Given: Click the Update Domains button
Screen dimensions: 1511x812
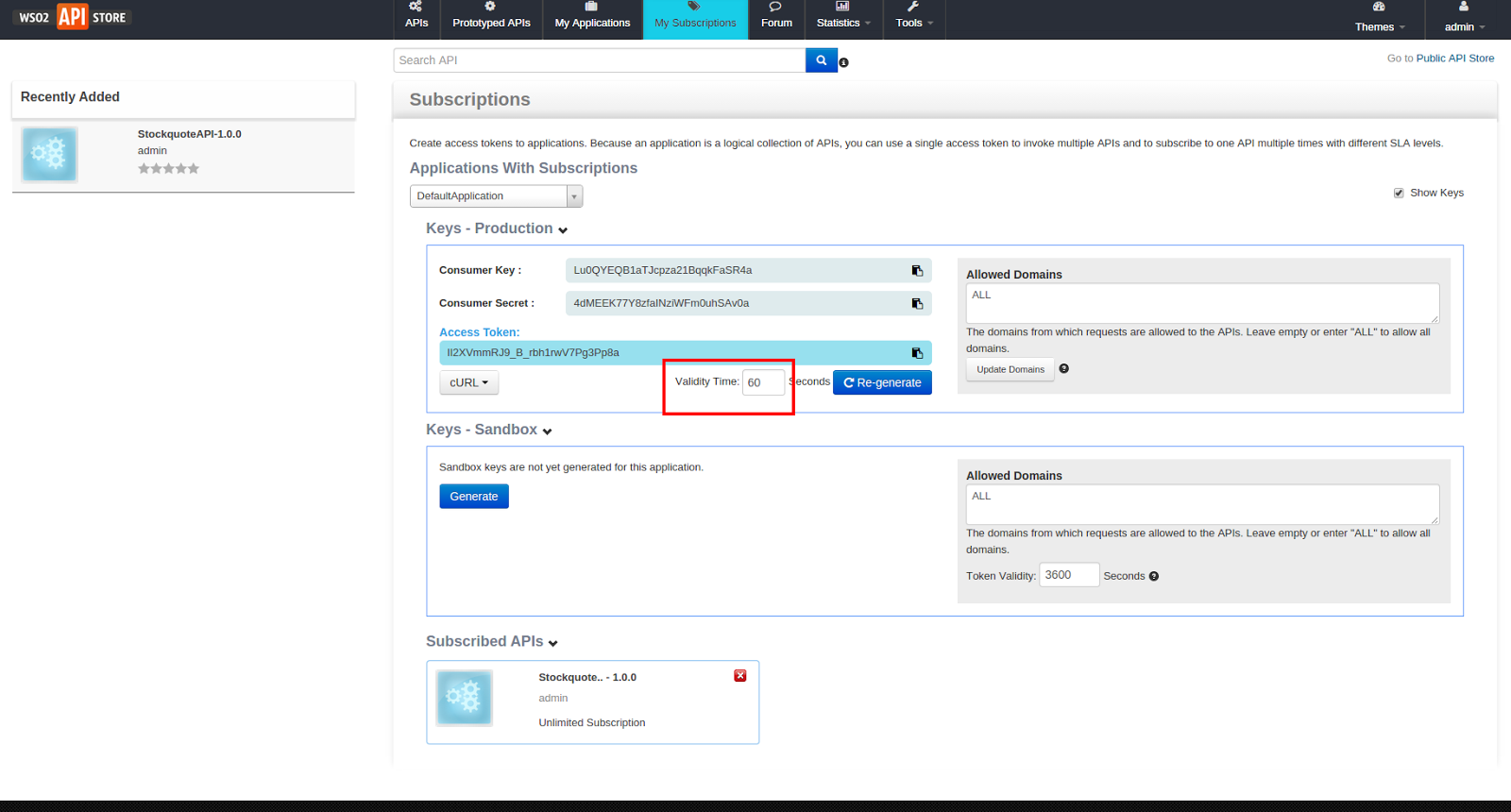Looking at the screenshot, I should [1010, 370].
